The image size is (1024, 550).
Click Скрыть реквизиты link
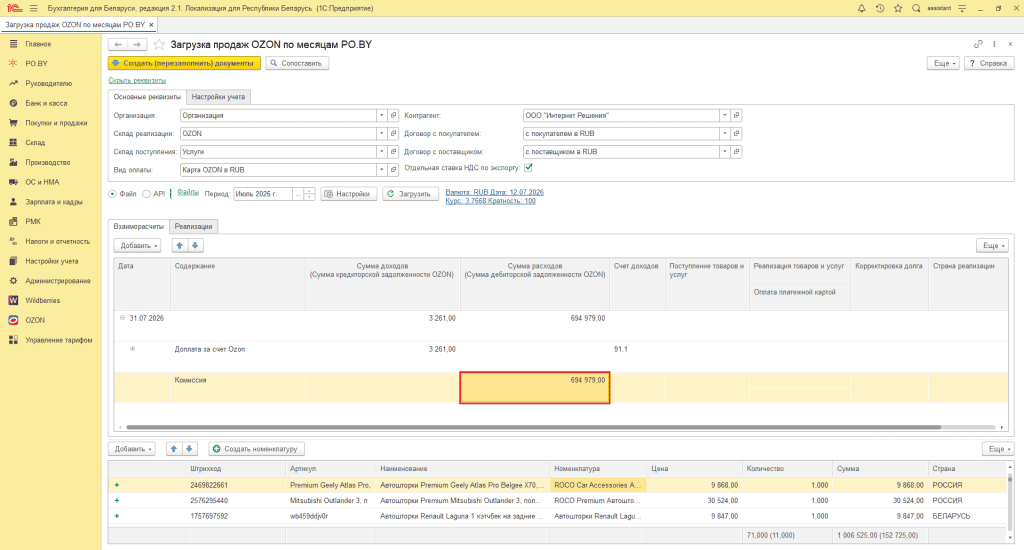coord(137,80)
